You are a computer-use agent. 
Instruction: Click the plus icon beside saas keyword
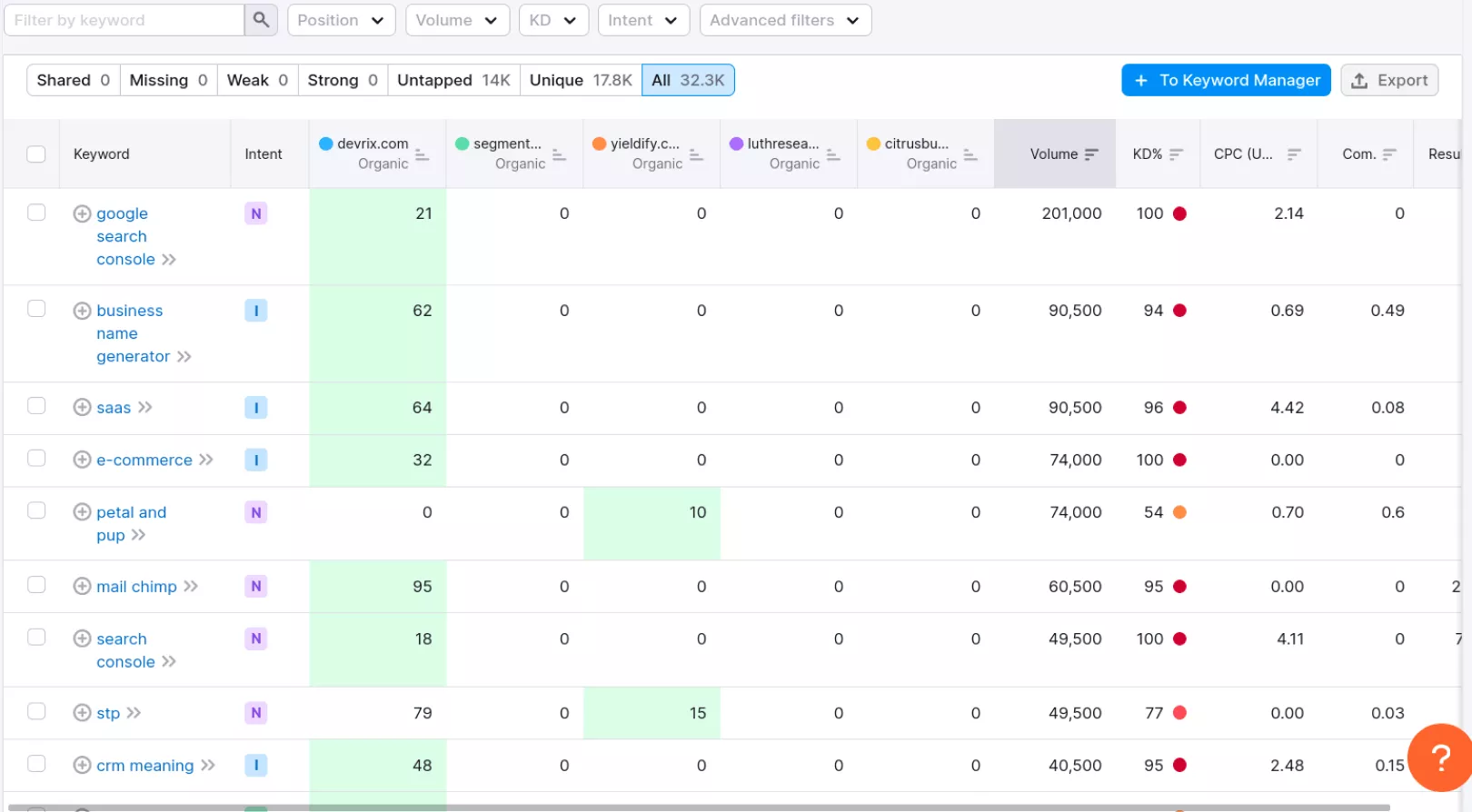tap(82, 408)
